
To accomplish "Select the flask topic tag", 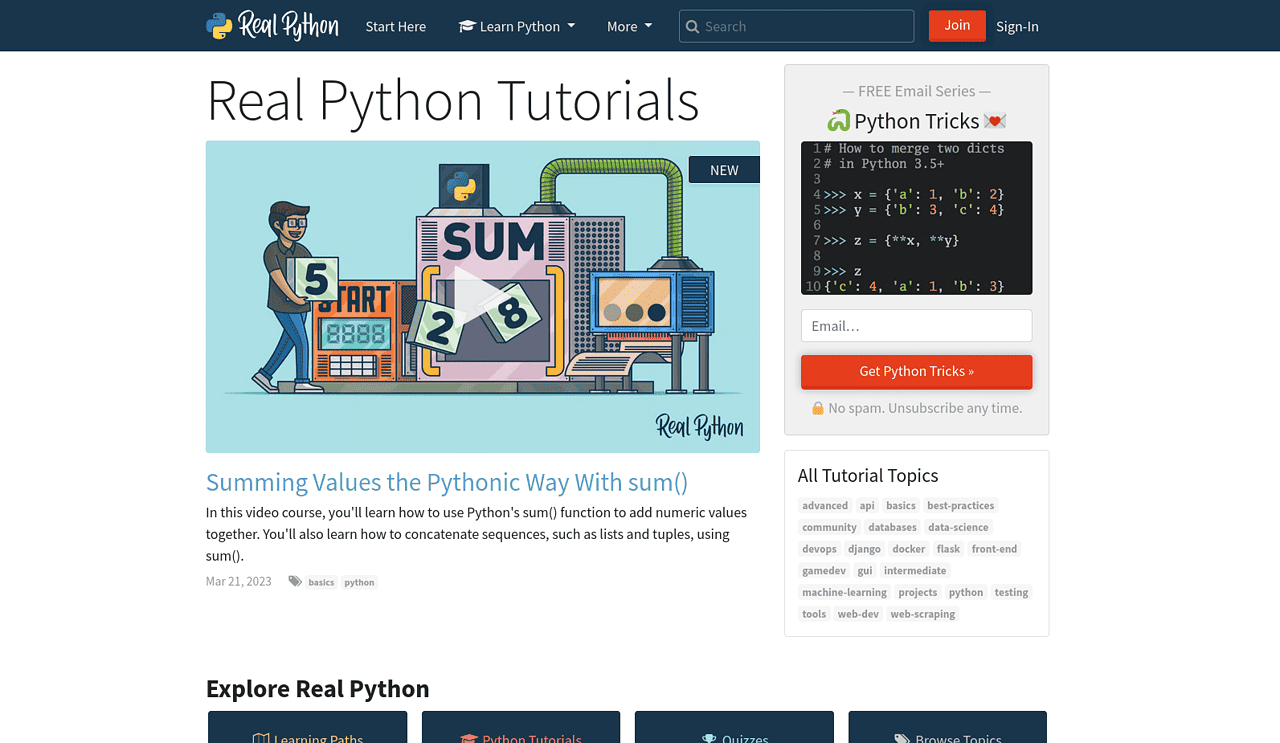I will [948, 549].
